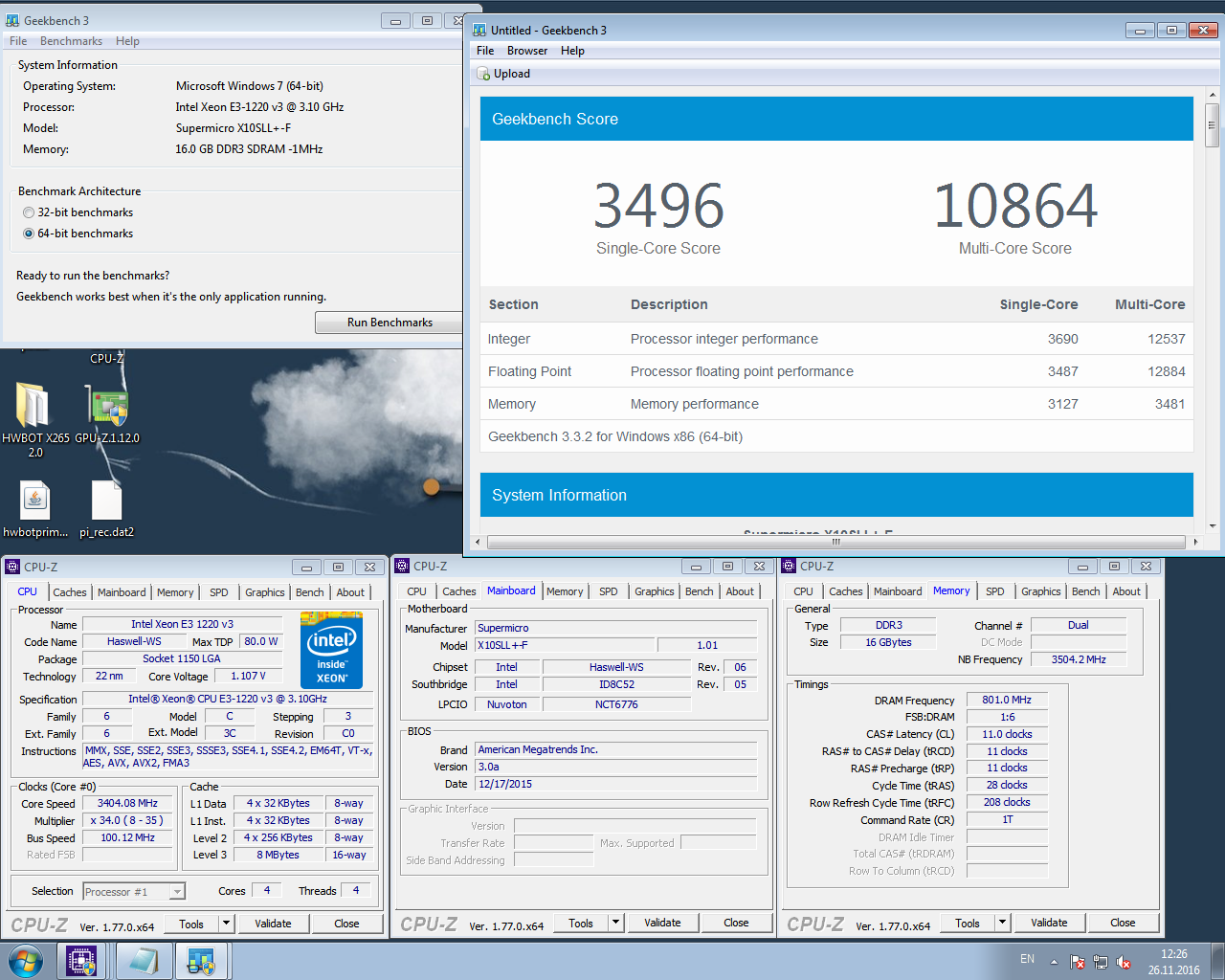The image size is (1225, 980).
Task: Switch to CPU-Z from the taskbar
Action: tap(81, 961)
